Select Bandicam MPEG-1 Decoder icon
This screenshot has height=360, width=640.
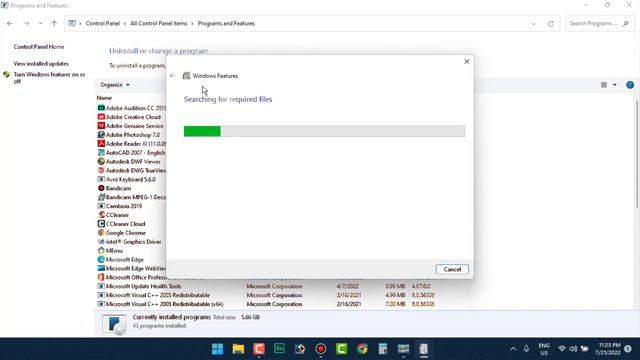101,197
